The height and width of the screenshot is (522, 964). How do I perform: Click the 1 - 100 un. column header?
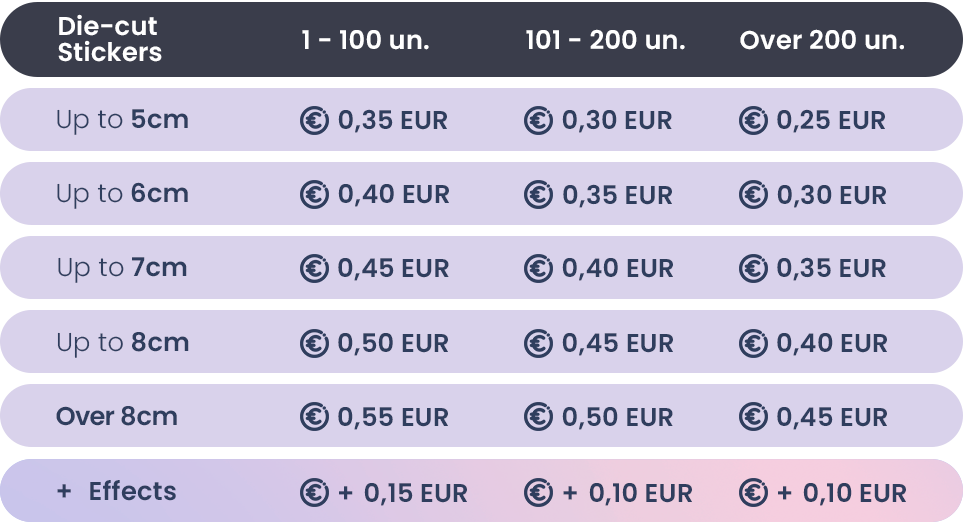365,41
